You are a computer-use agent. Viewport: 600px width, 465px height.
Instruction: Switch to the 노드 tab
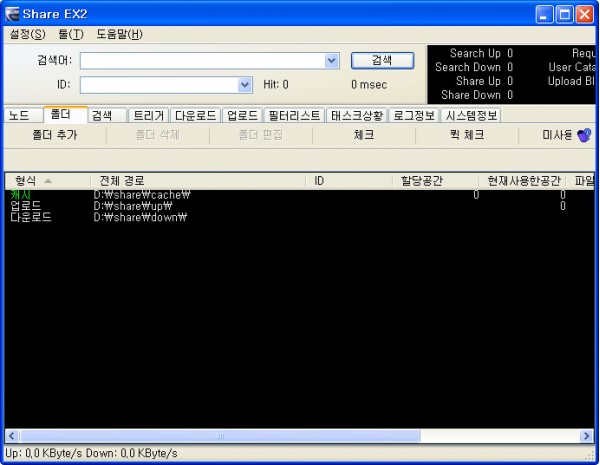(x=23, y=116)
